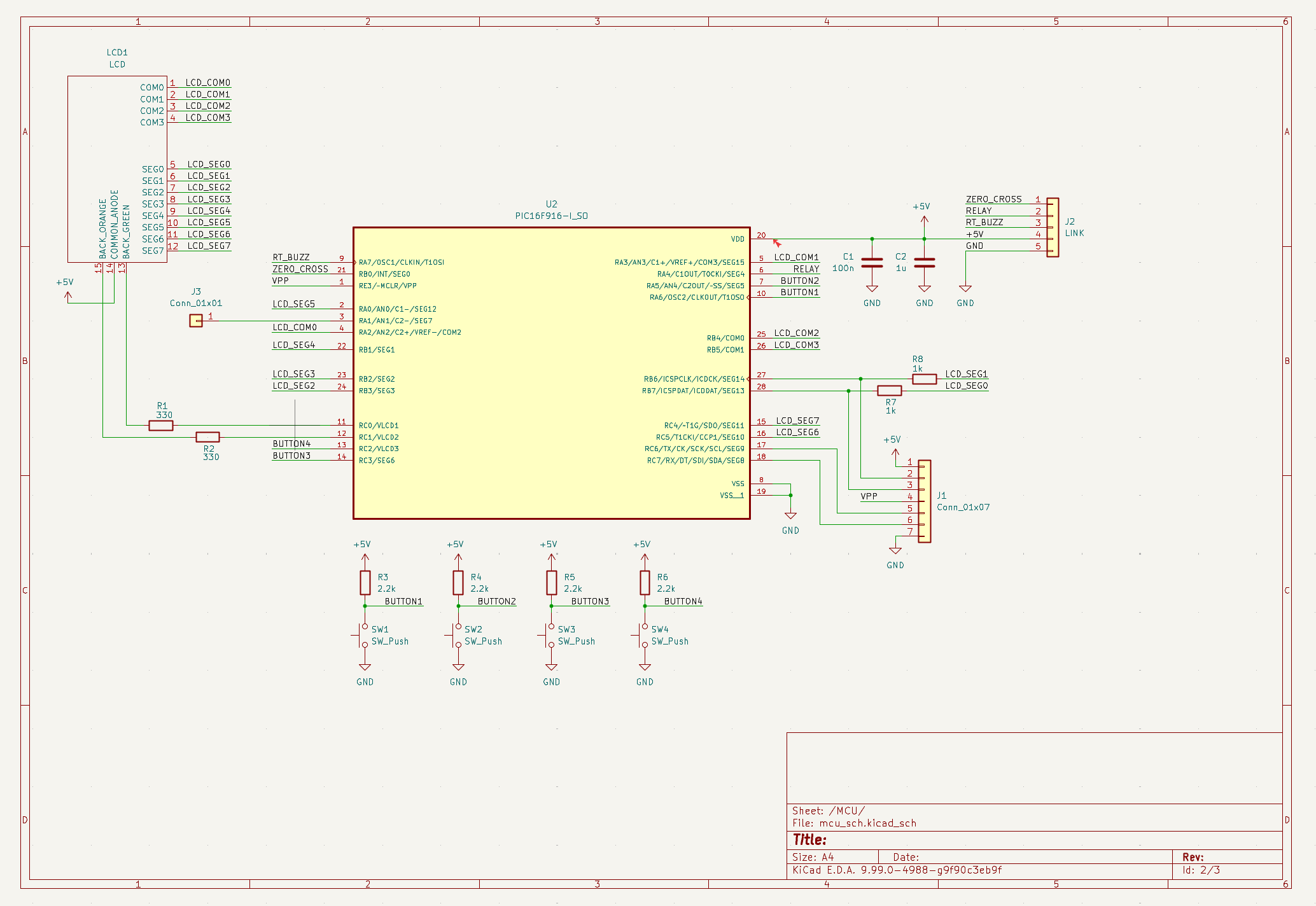Click the R7 1k resistor symbol
Viewport: 1316px width, 906px height.
click(x=889, y=391)
